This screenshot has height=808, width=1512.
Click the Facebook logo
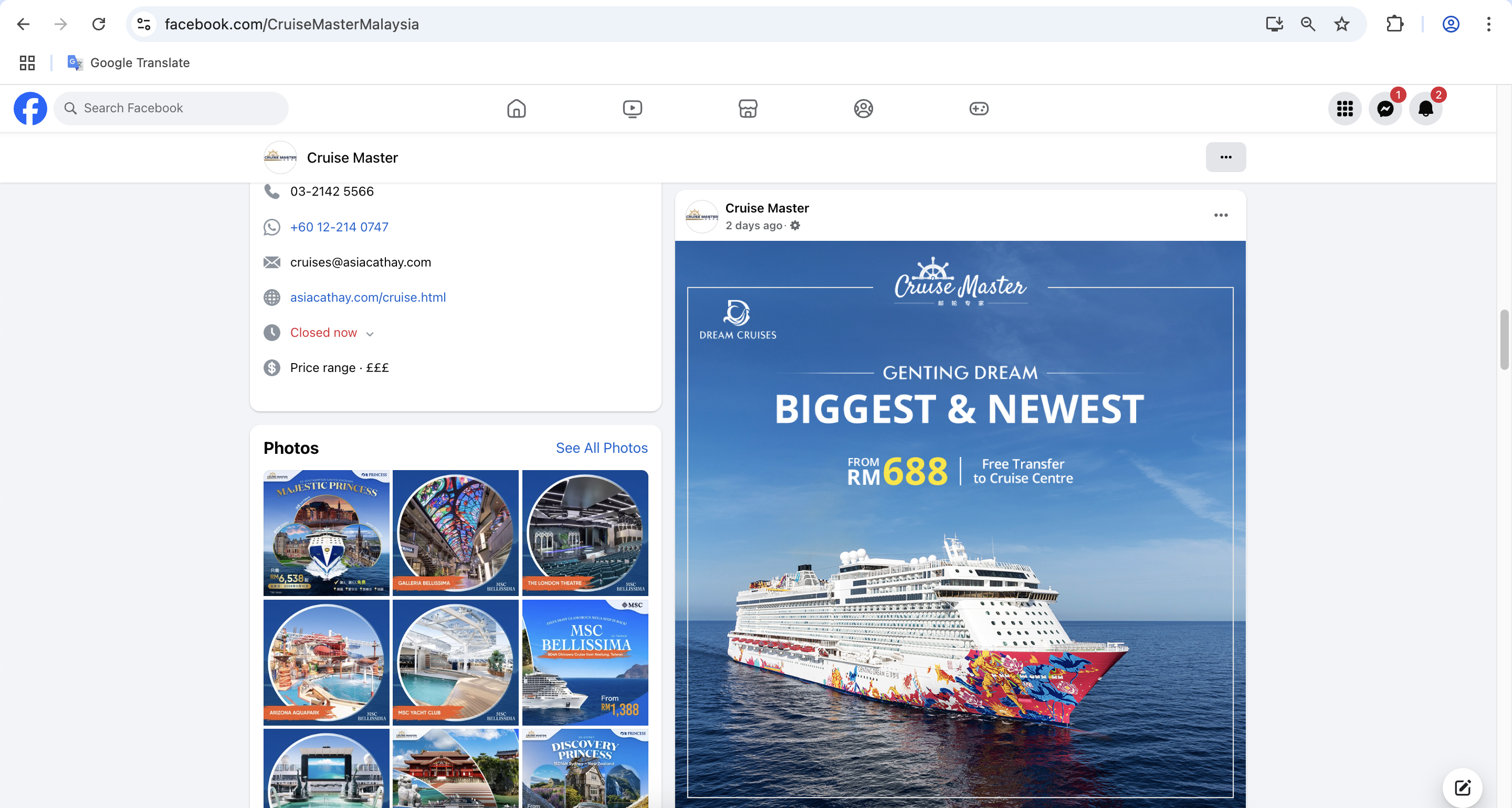pyautogui.click(x=30, y=108)
